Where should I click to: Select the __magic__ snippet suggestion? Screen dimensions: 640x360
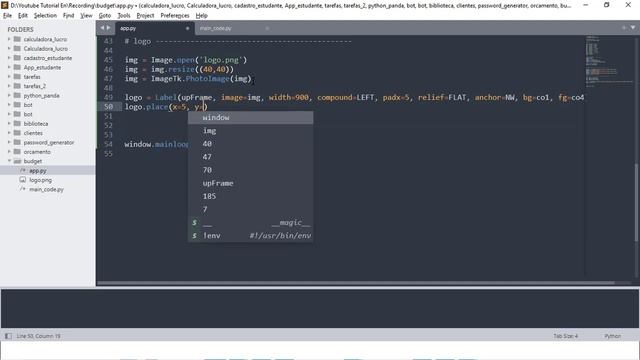coord(251,222)
